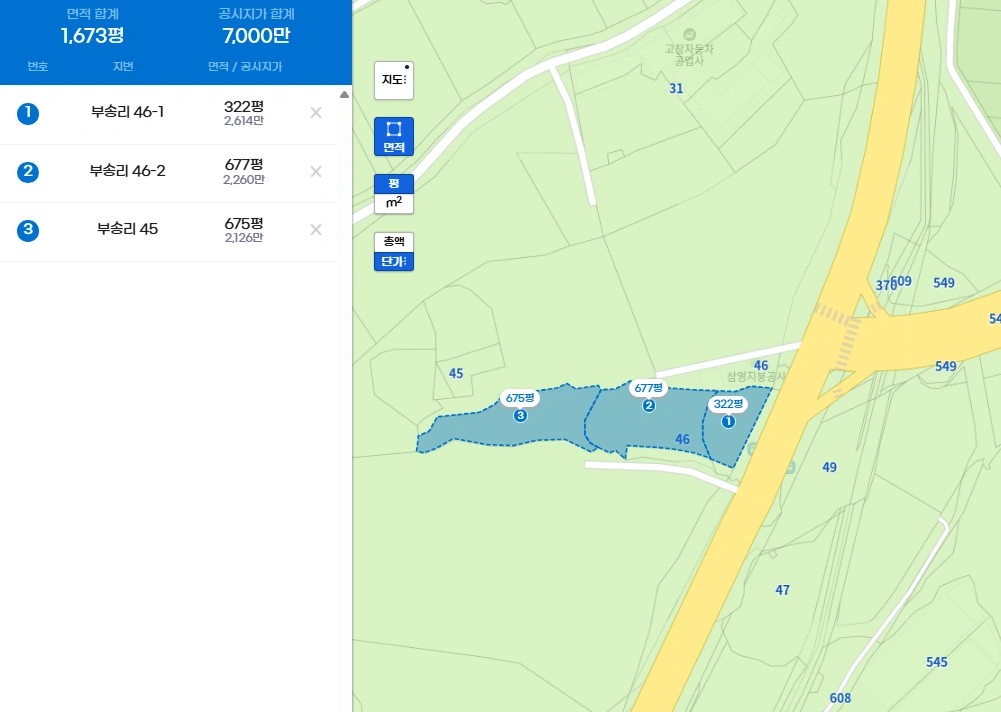This screenshot has width=1001, height=712.
Task: Click parcel number 545 on the map
Action: [937, 662]
